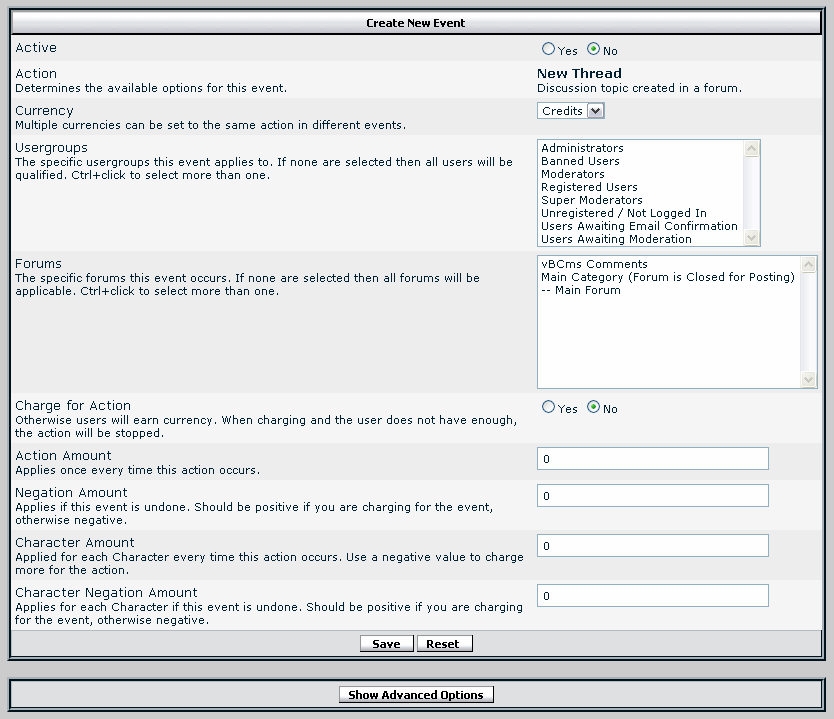Click Usergroups list scroll down arrow
This screenshot has height=719, width=834.
pyautogui.click(x=751, y=237)
